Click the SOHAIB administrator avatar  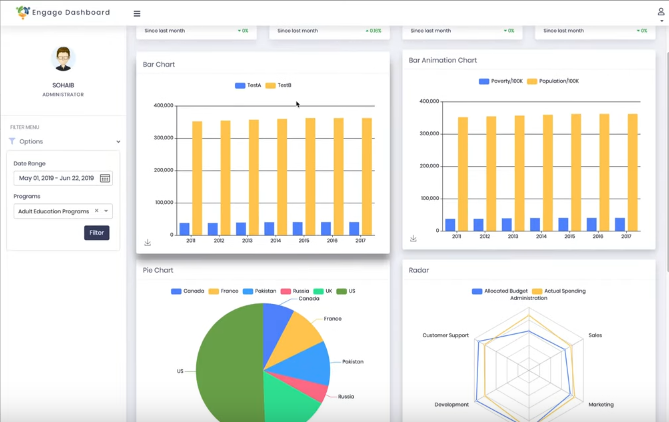click(x=63, y=58)
